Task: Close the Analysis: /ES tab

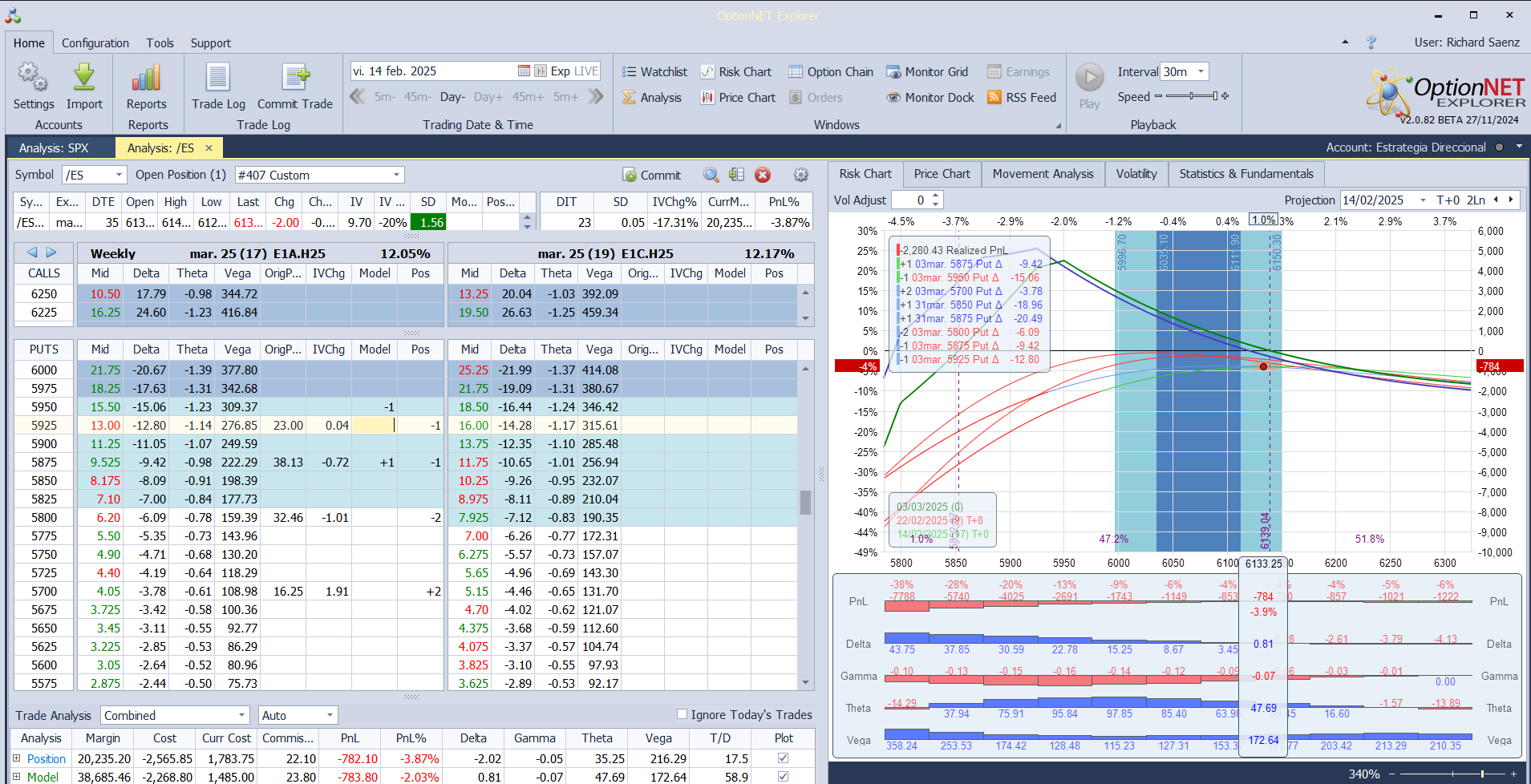Action: click(x=209, y=148)
